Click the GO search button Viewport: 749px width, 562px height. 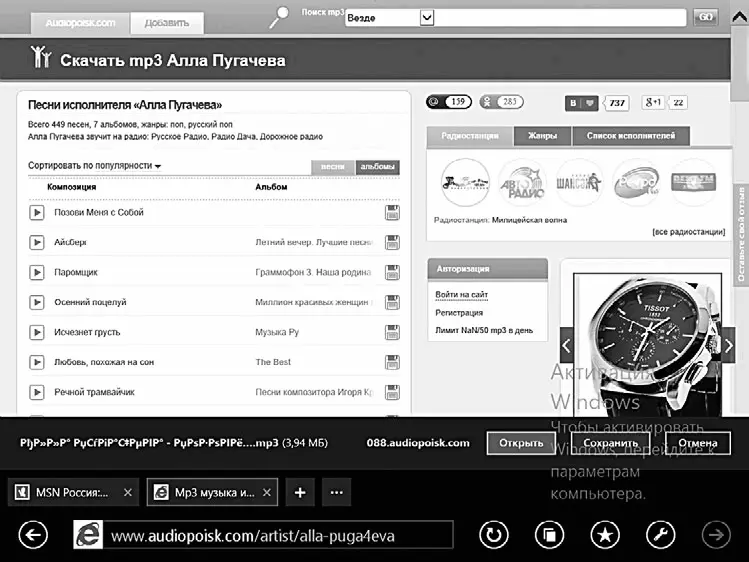pyautogui.click(x=706, y=17)
